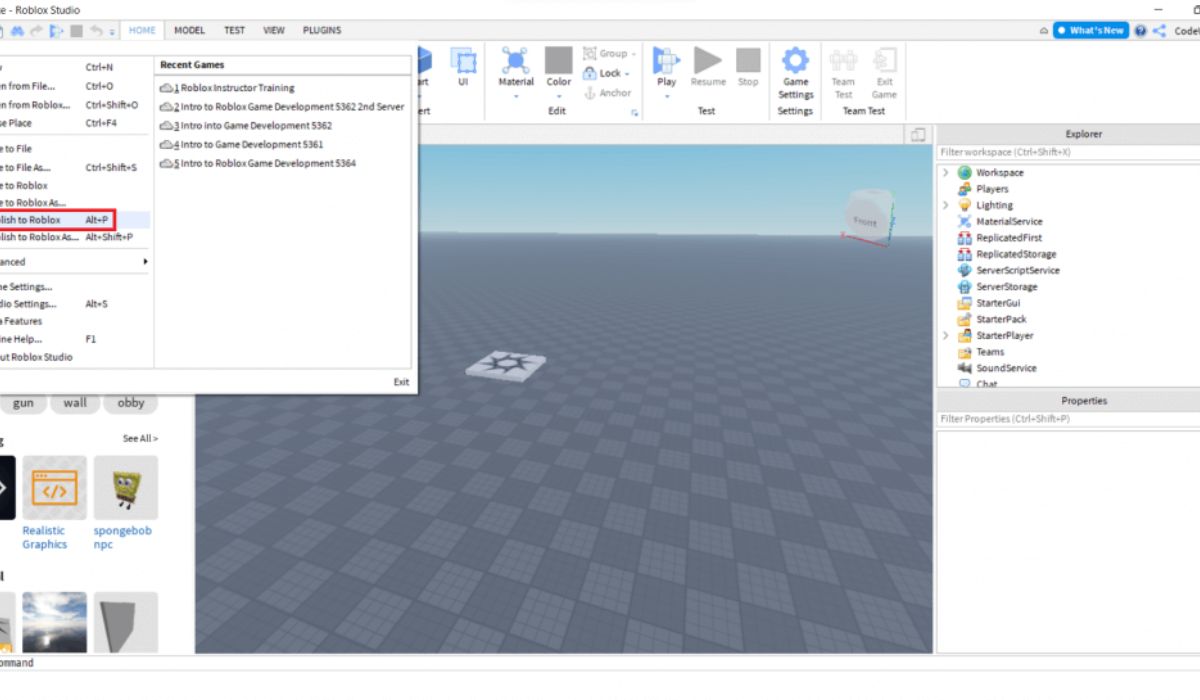Click the wall search suggestion tag
The width and height of the screenshot is (1200, 700).
(75, 403)
